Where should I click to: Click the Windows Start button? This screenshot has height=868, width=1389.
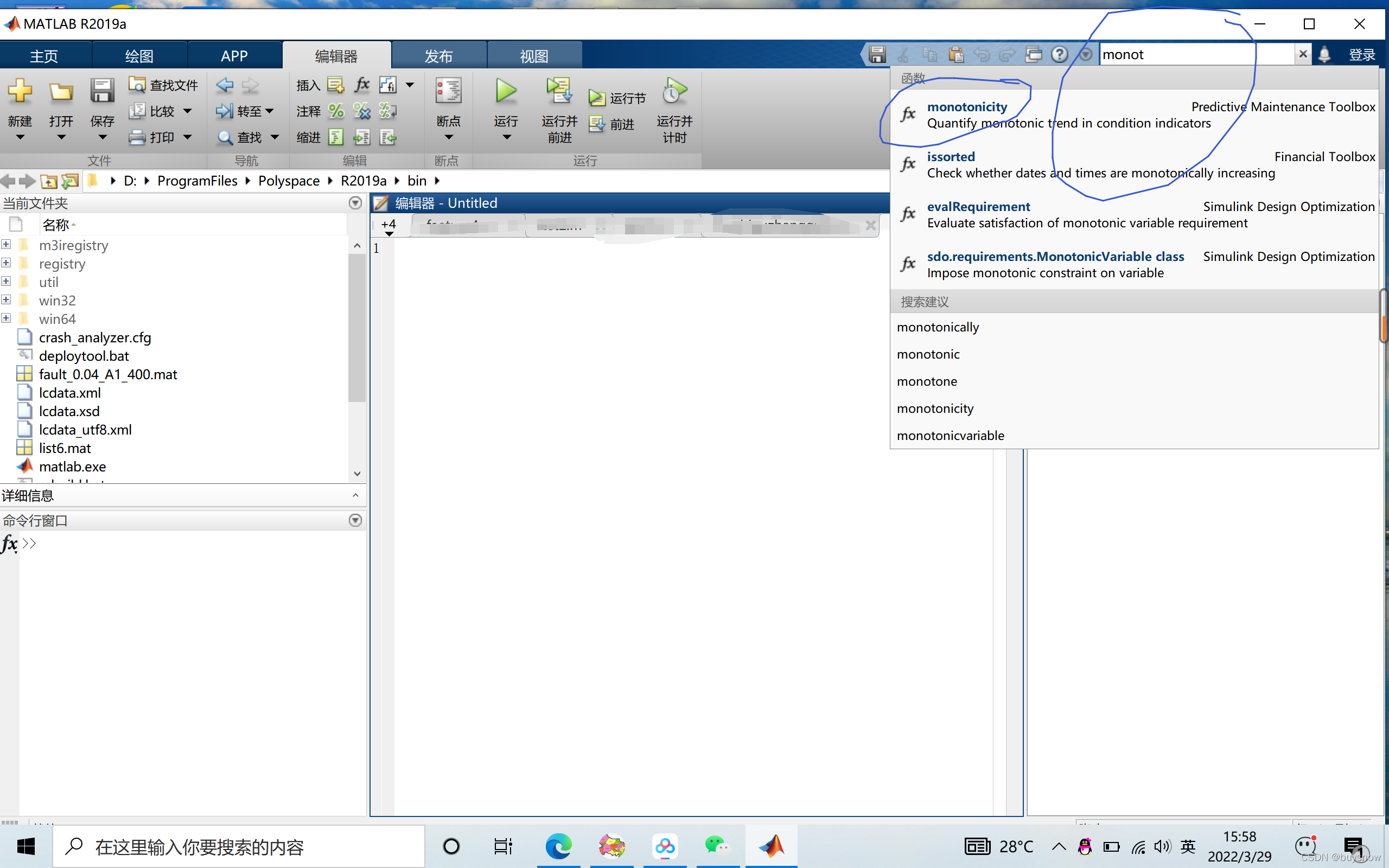pos(26,846)
